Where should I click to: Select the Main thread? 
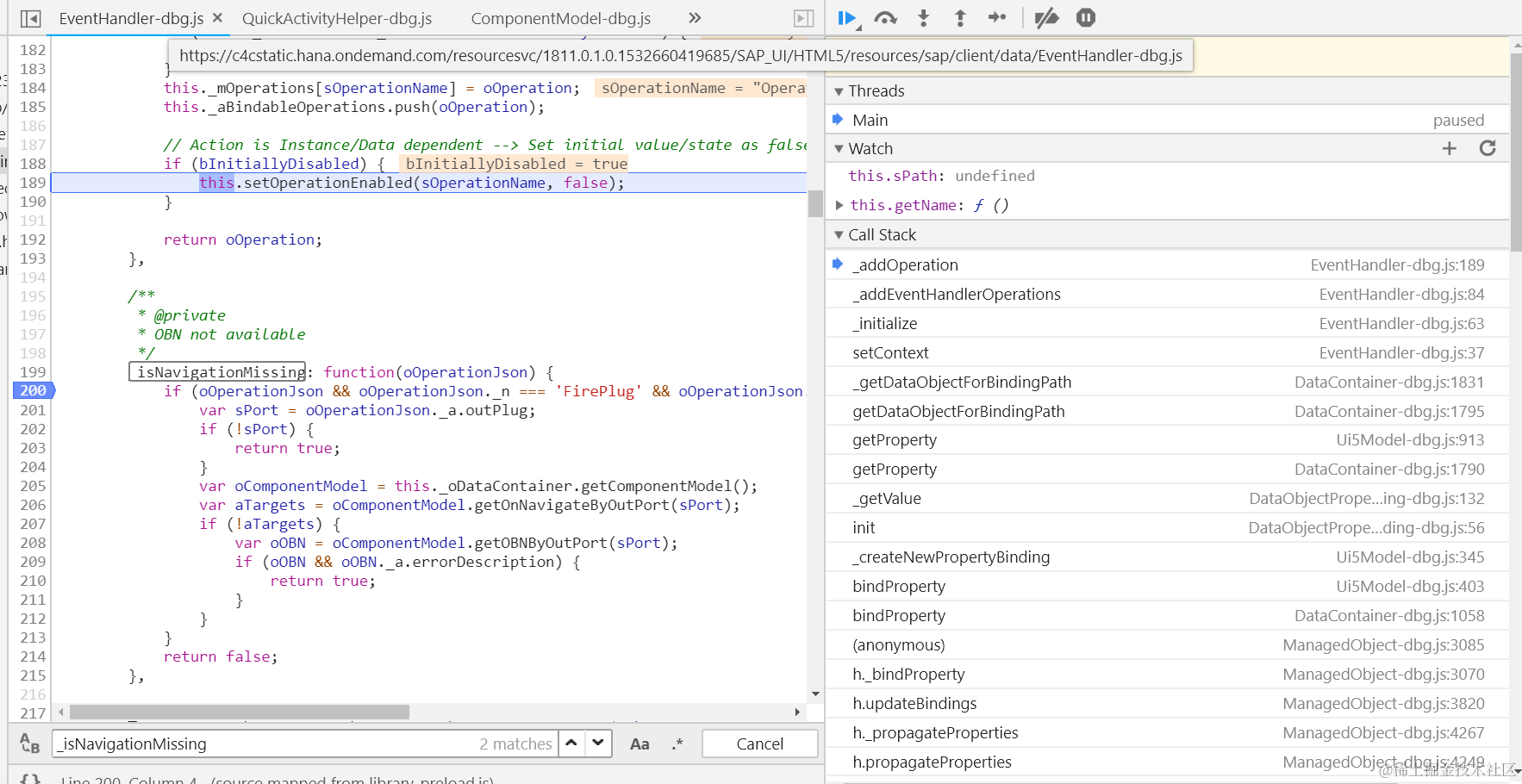(x=1168, y=120)
